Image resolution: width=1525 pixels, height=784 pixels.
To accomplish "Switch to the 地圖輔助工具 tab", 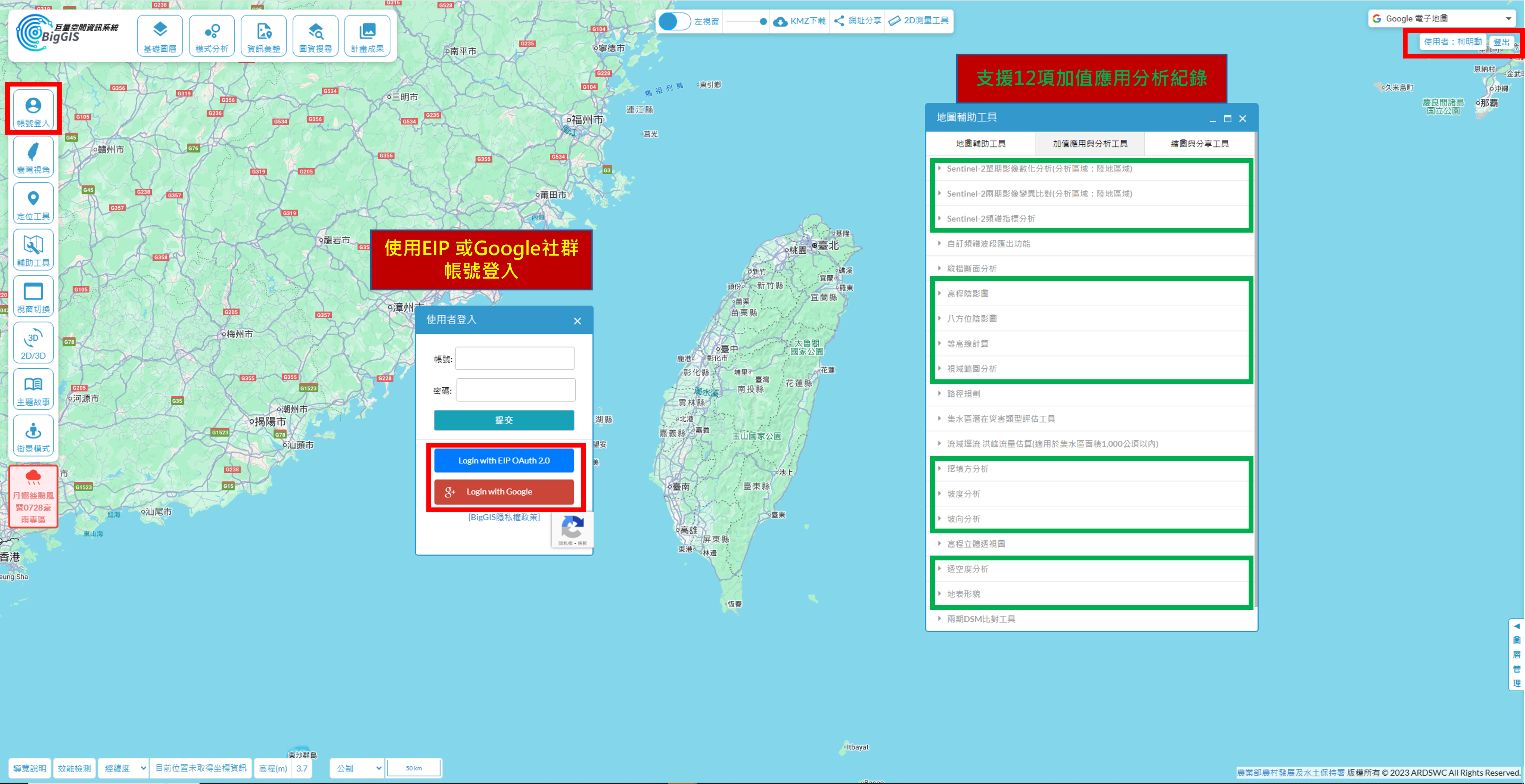I will click(980, 143).
